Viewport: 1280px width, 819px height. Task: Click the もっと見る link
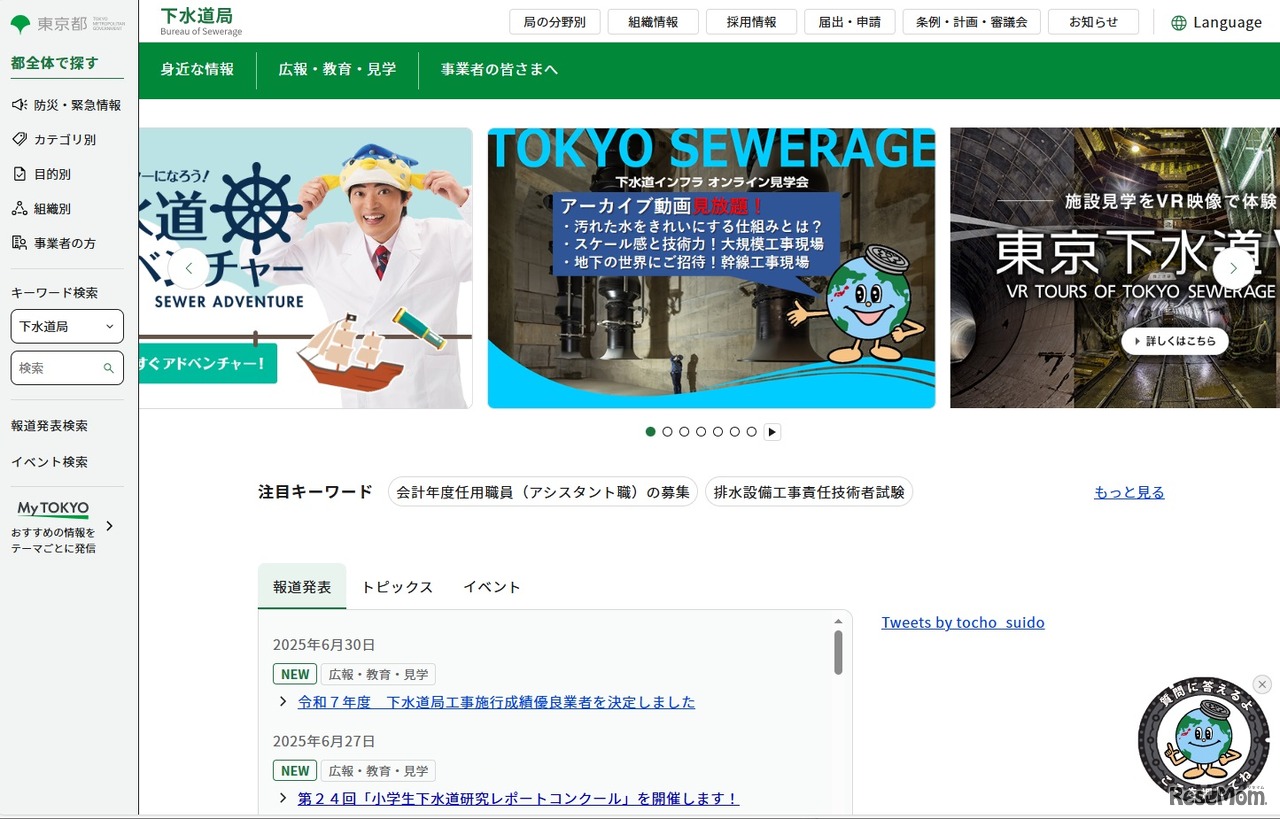(x=1129, y=492)
